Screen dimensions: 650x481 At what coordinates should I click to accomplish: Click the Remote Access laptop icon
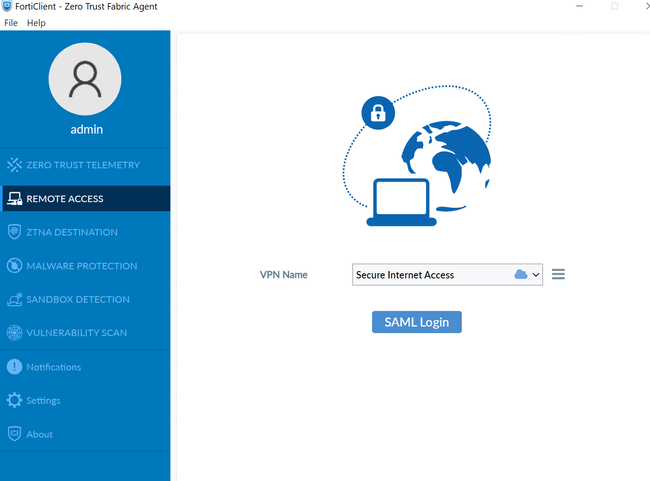click(x=15, y=199)
